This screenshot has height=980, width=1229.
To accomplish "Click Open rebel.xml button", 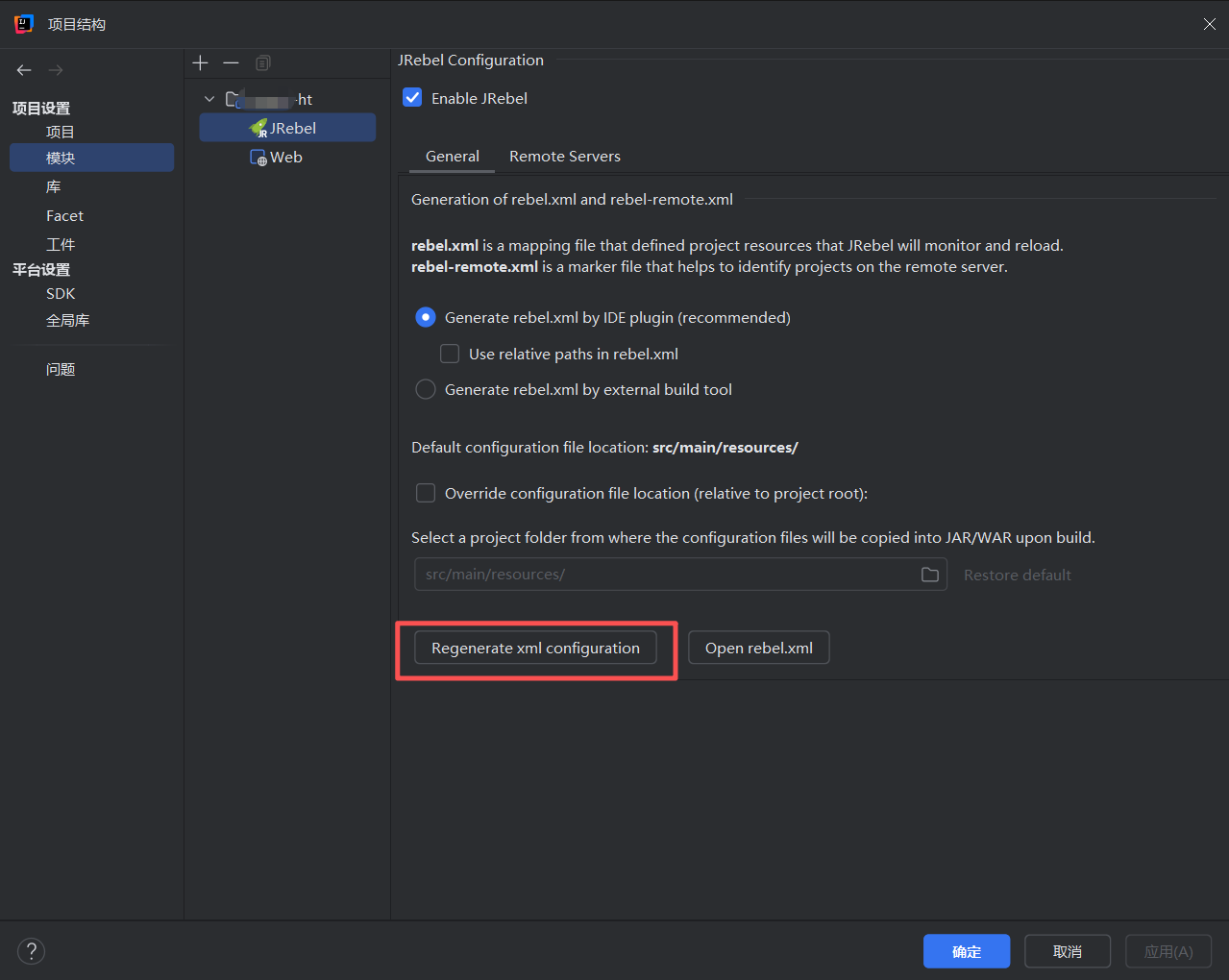I will coord(759,648).
